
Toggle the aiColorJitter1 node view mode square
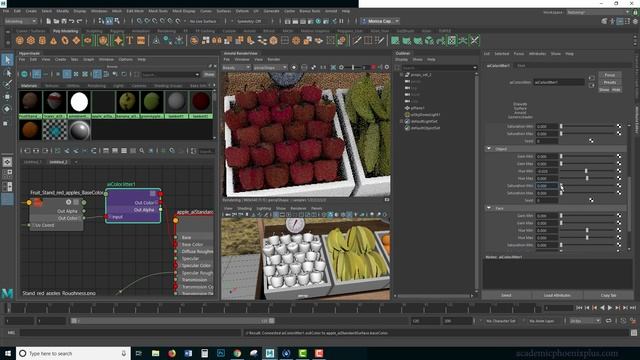point(153,193)
